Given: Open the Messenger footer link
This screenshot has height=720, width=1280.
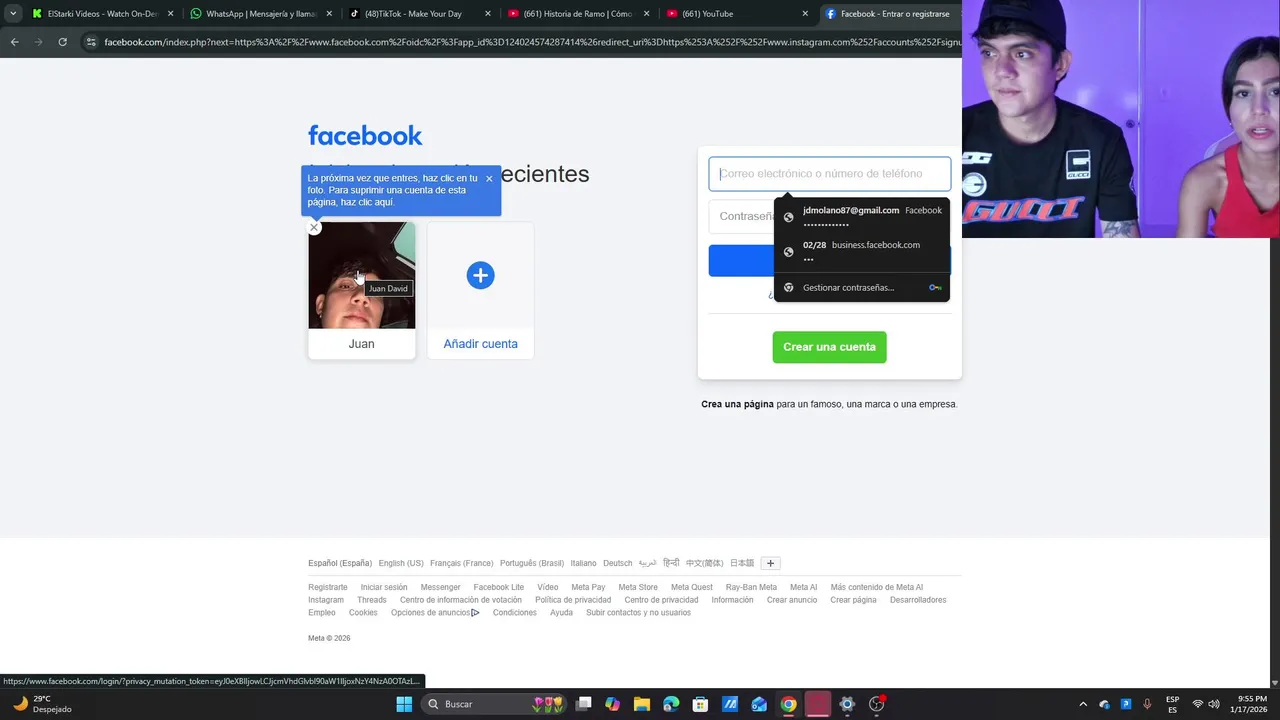Looking at the screenshot, I should (x=440, y=587).
